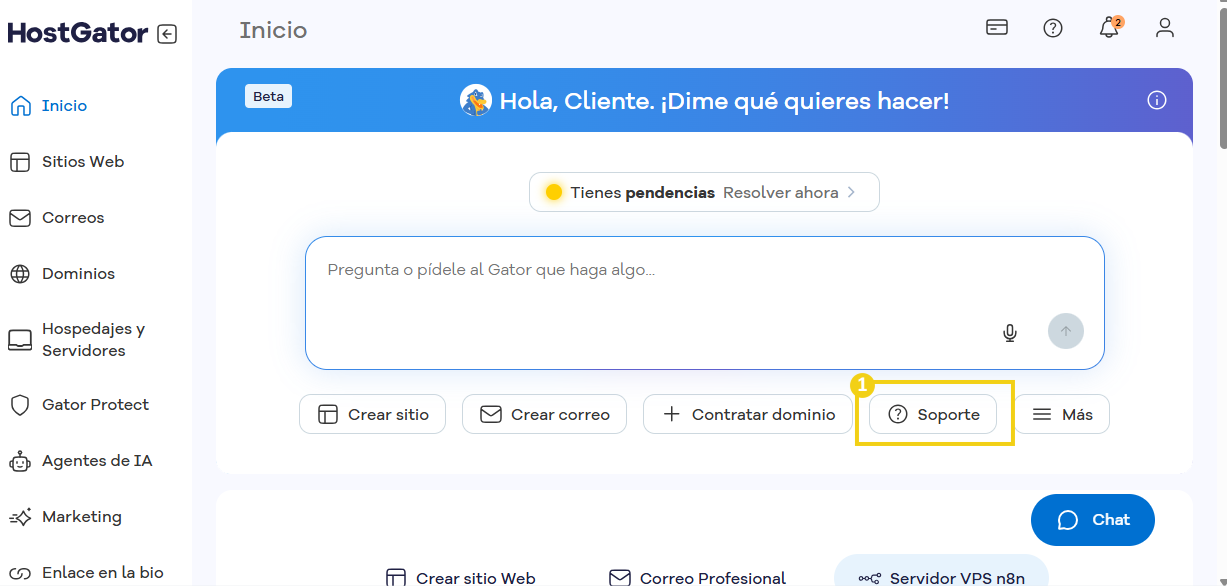
Task: Select the Correo Profesional tab
Action: click(x=698, y=578)
